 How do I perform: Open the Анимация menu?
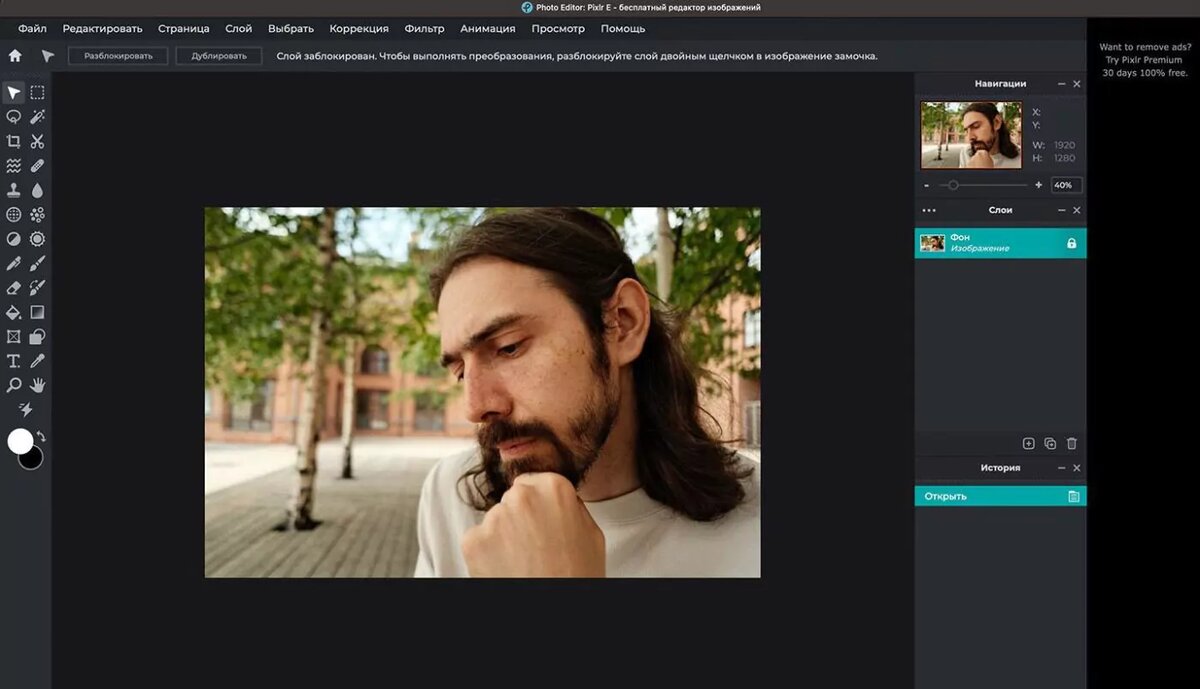pyautogui.click(x=489, y=29)
